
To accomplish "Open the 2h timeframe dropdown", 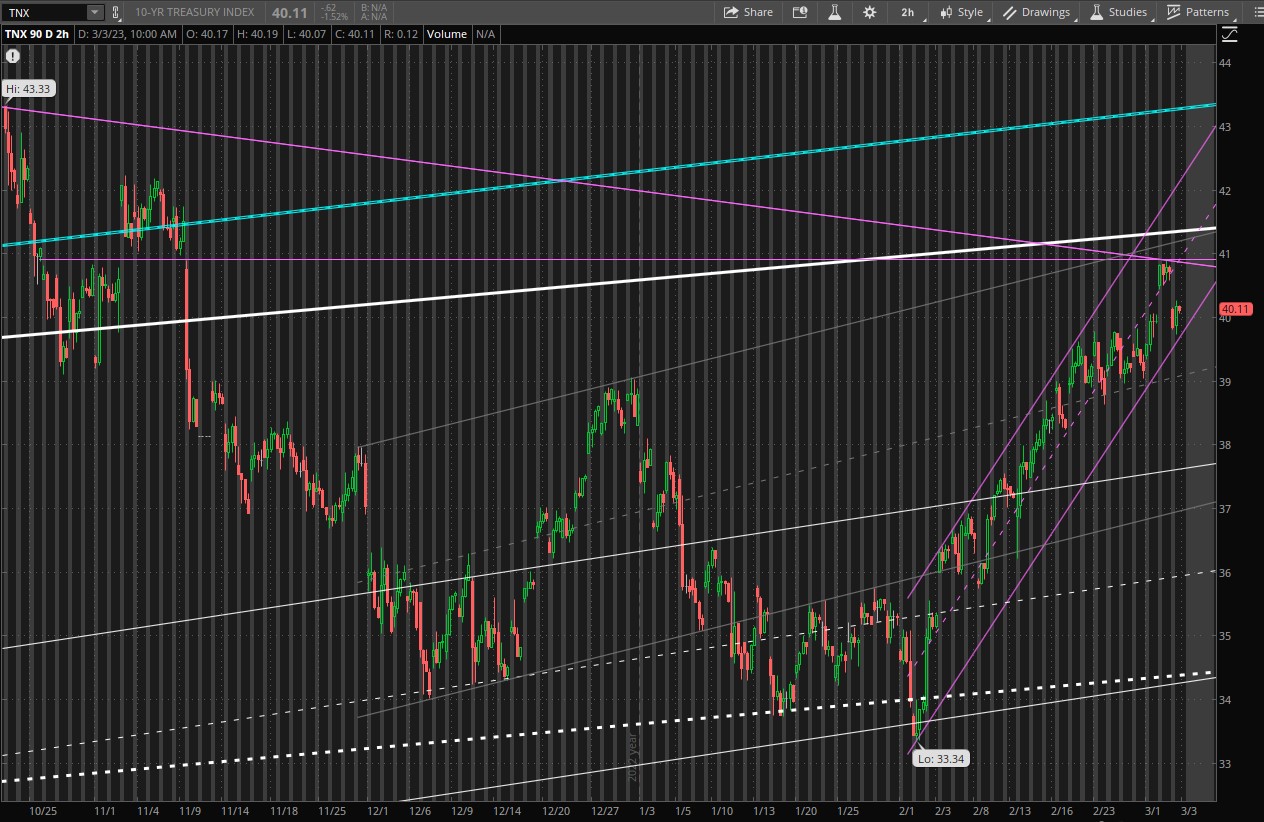I will [x=911, y=12].
